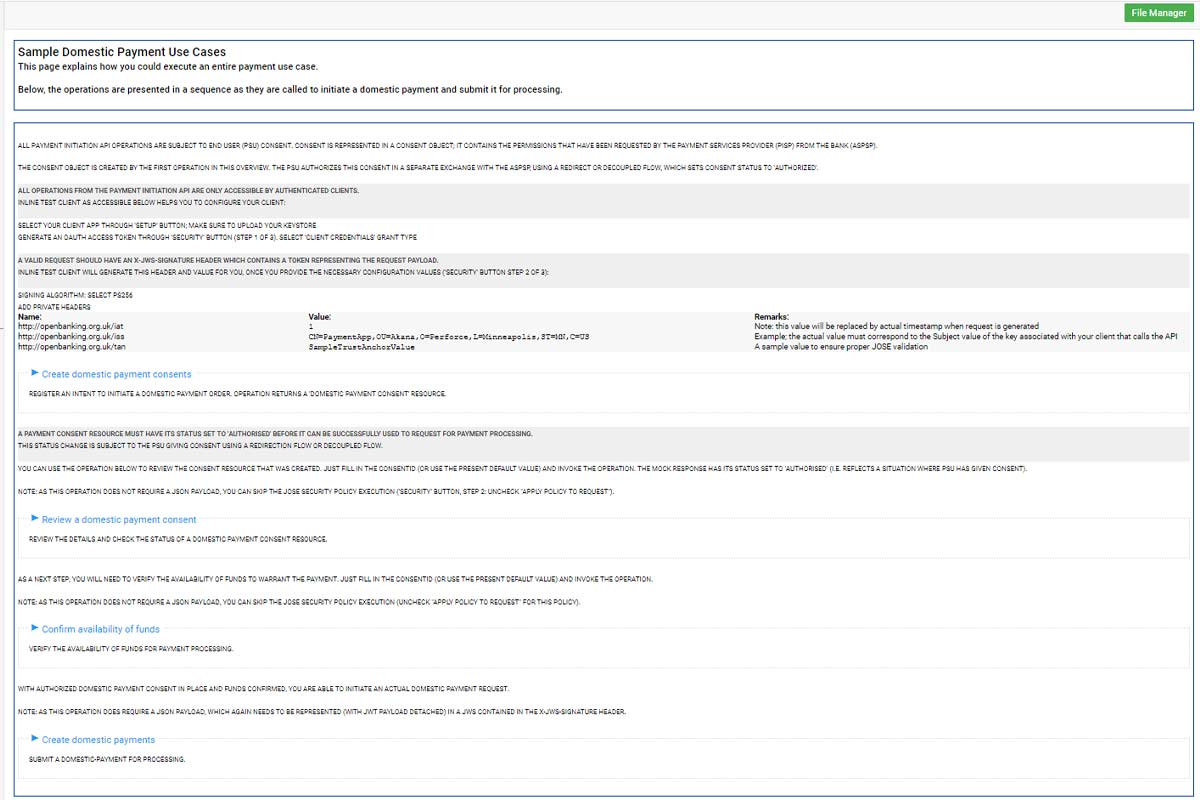Viewport: 1200px width, 800px height.
Task: Select the text 'Submit a domestic-payment for processing'
Action: pyautogui.click(x=107, y=759)
